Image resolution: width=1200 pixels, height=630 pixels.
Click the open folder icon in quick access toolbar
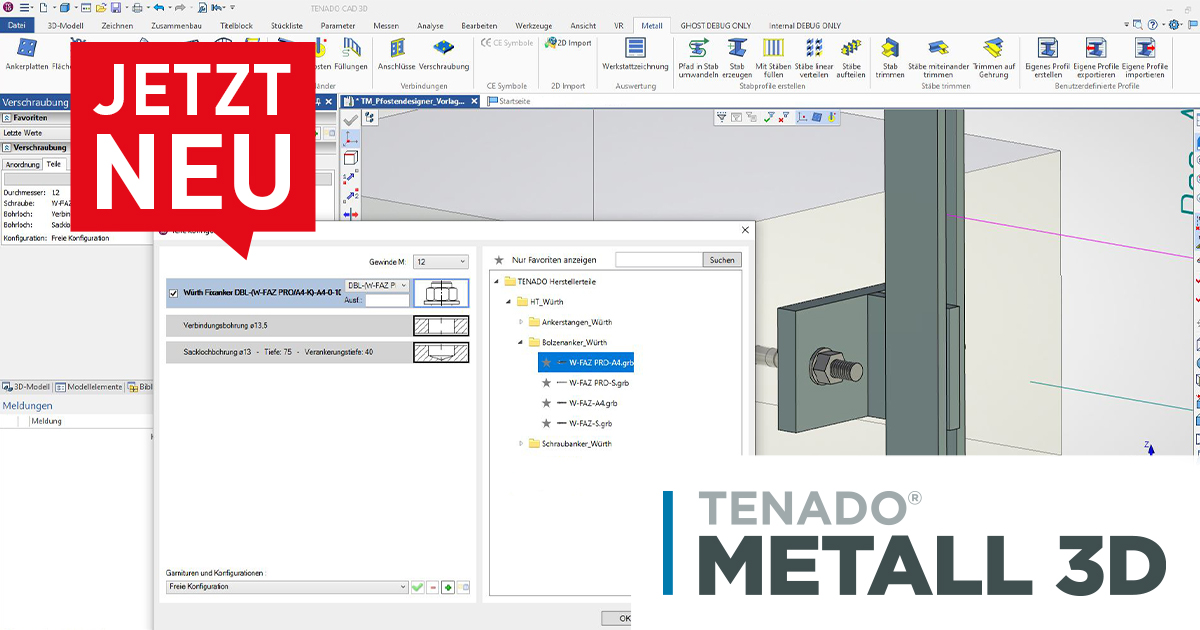(x=101, y=7)
